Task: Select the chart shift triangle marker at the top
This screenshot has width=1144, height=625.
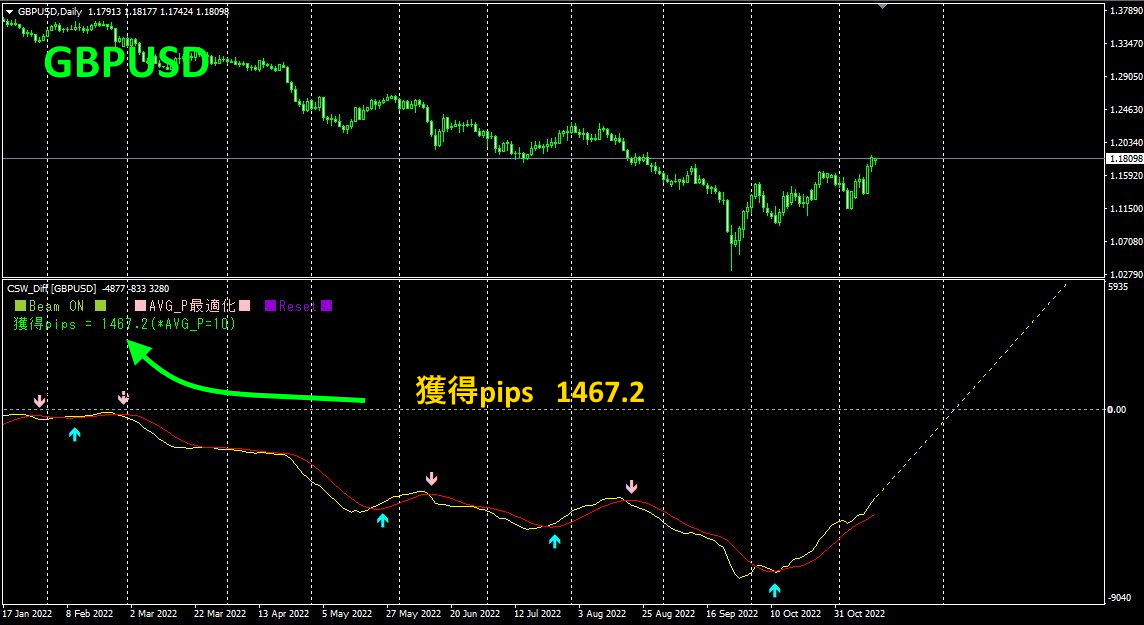Action: (884, 6)
